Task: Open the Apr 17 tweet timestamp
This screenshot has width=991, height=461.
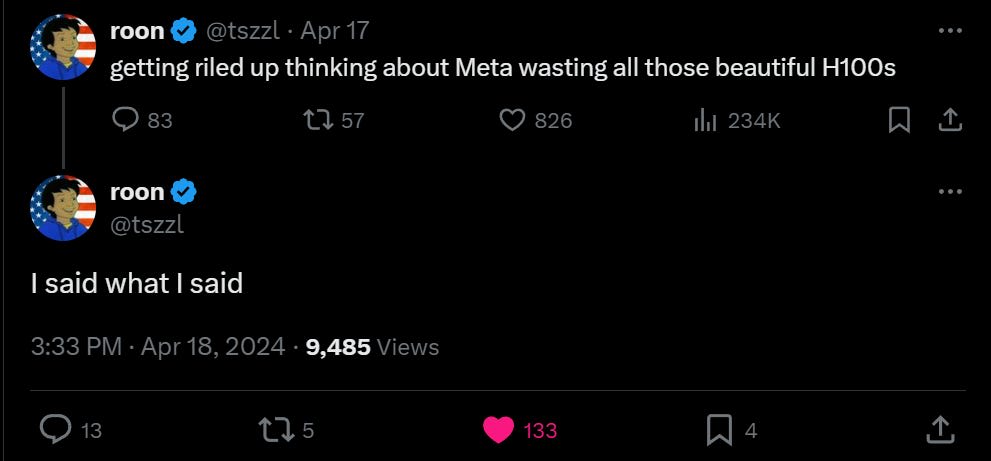Action: [x=335, y=31]
